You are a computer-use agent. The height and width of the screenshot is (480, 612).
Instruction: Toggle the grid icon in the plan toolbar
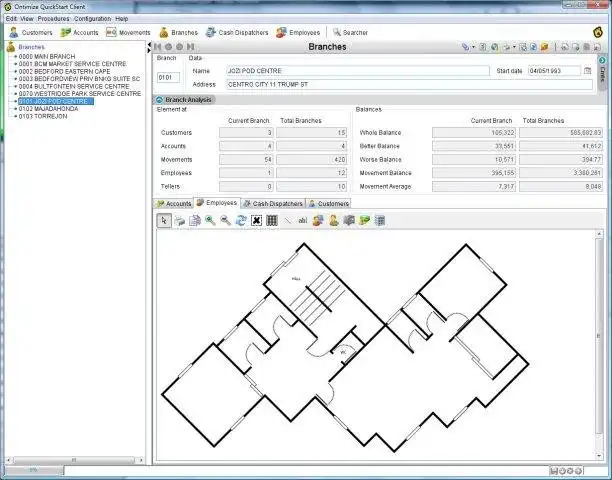[x=272, y=220]
